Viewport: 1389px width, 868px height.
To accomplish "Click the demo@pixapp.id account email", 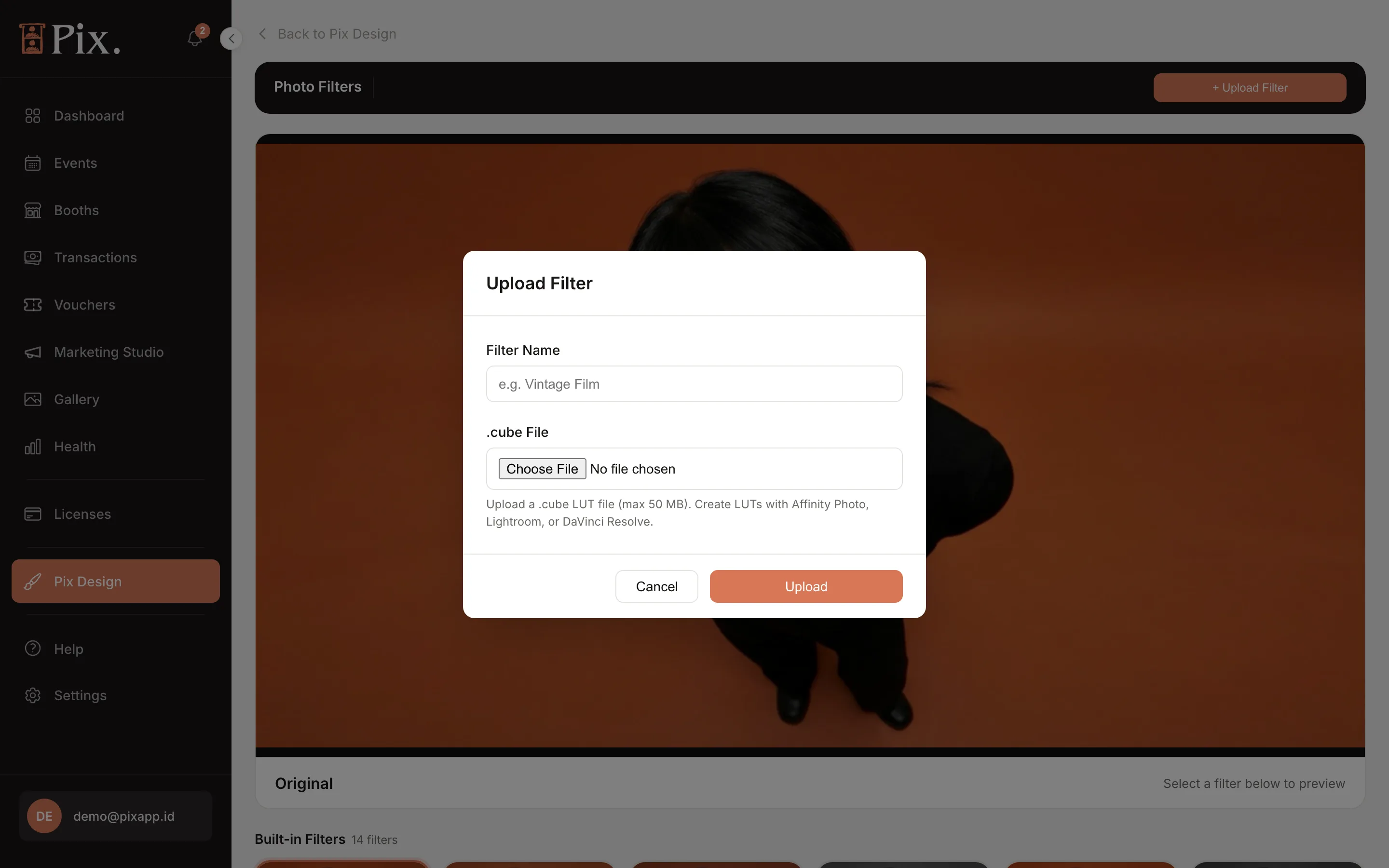I will 124,816.
